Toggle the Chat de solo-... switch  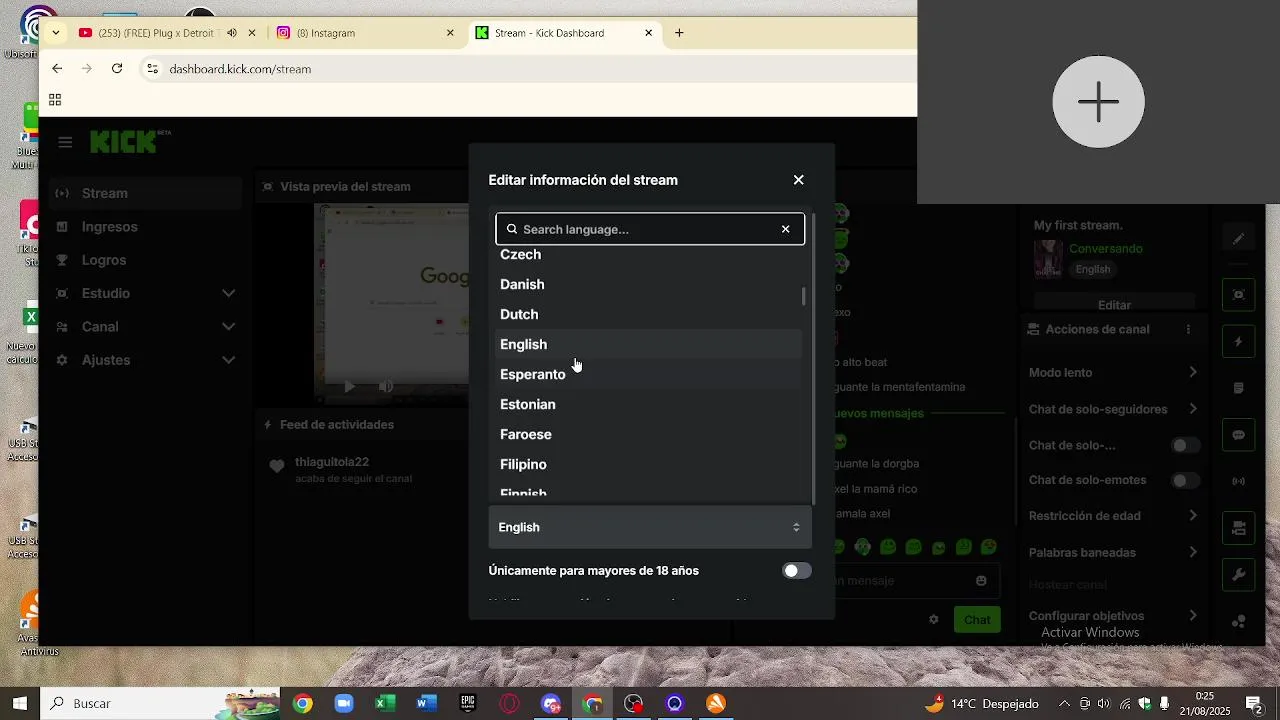point(1185,445)
